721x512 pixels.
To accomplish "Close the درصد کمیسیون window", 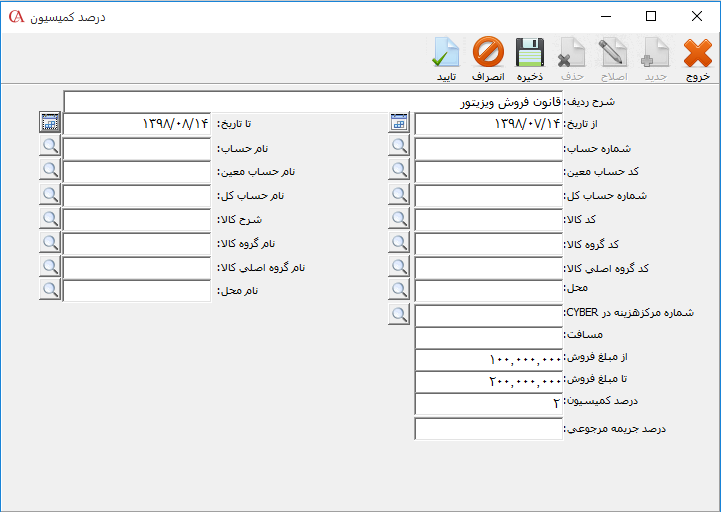I will tap(697, 17).
